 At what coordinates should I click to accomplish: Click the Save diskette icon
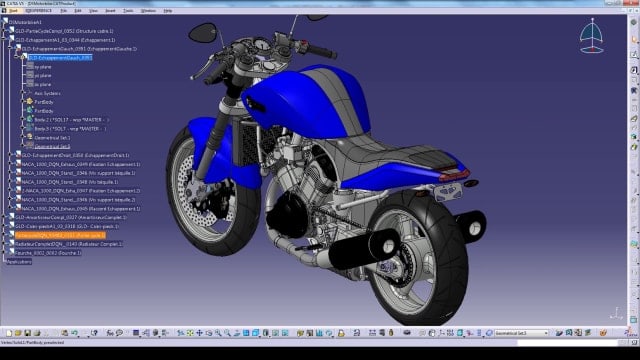point(27,333)
